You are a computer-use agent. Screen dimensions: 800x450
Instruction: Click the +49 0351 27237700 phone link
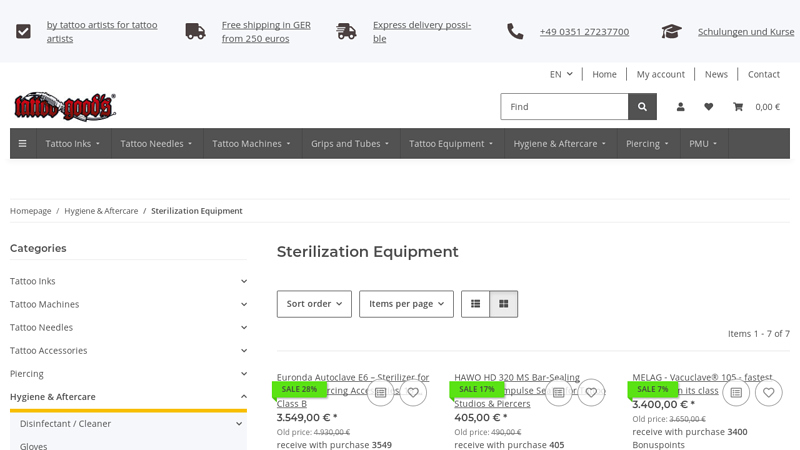tap(584, 32)
